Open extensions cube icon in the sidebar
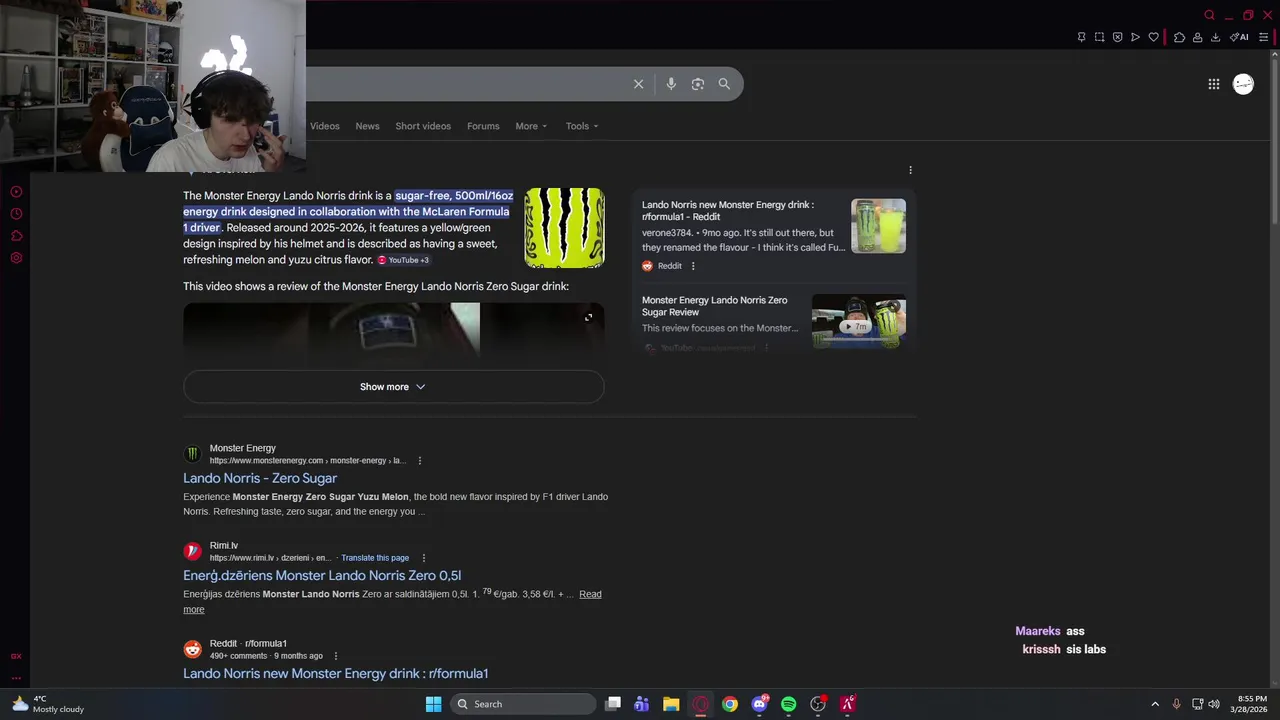This screenshot has height=720, width=1280. tap(16, 236)
